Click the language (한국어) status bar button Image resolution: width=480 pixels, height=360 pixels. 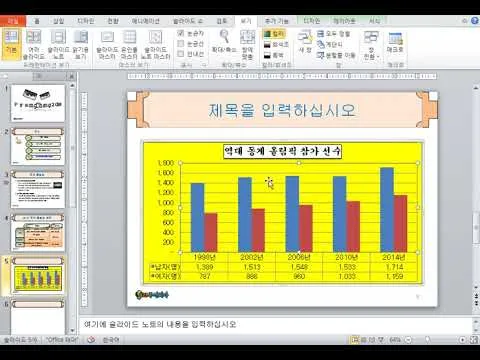111,340
